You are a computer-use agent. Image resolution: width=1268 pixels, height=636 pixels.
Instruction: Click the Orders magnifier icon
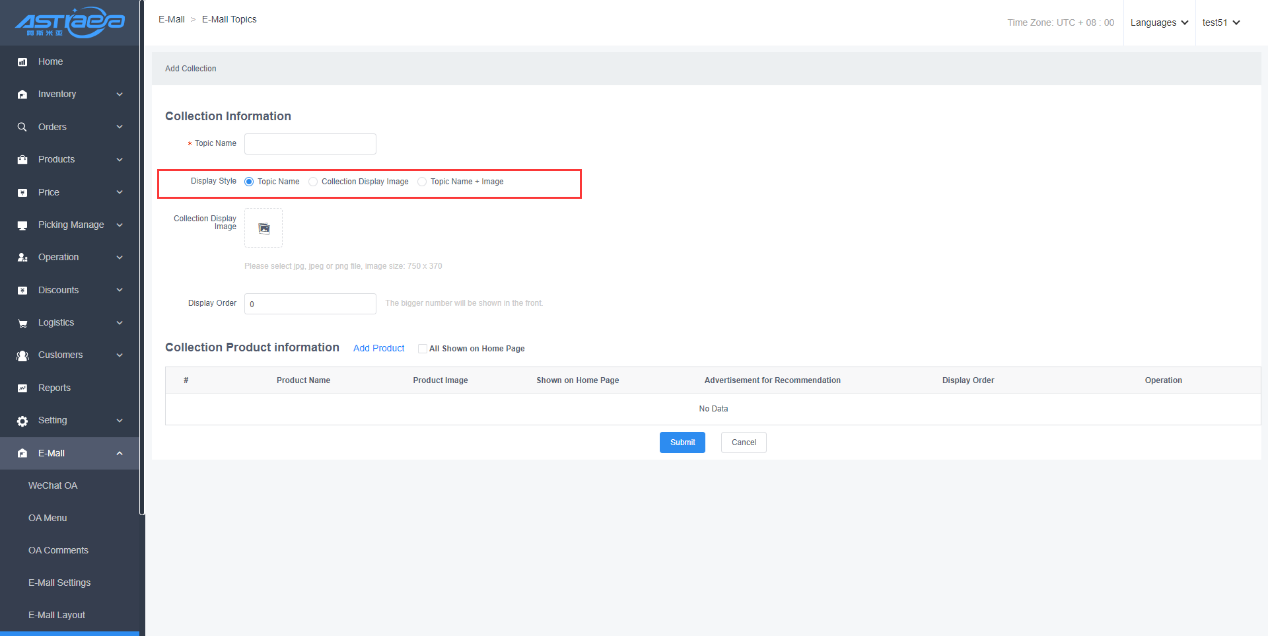pyautogui.click(x=22, y=127)
